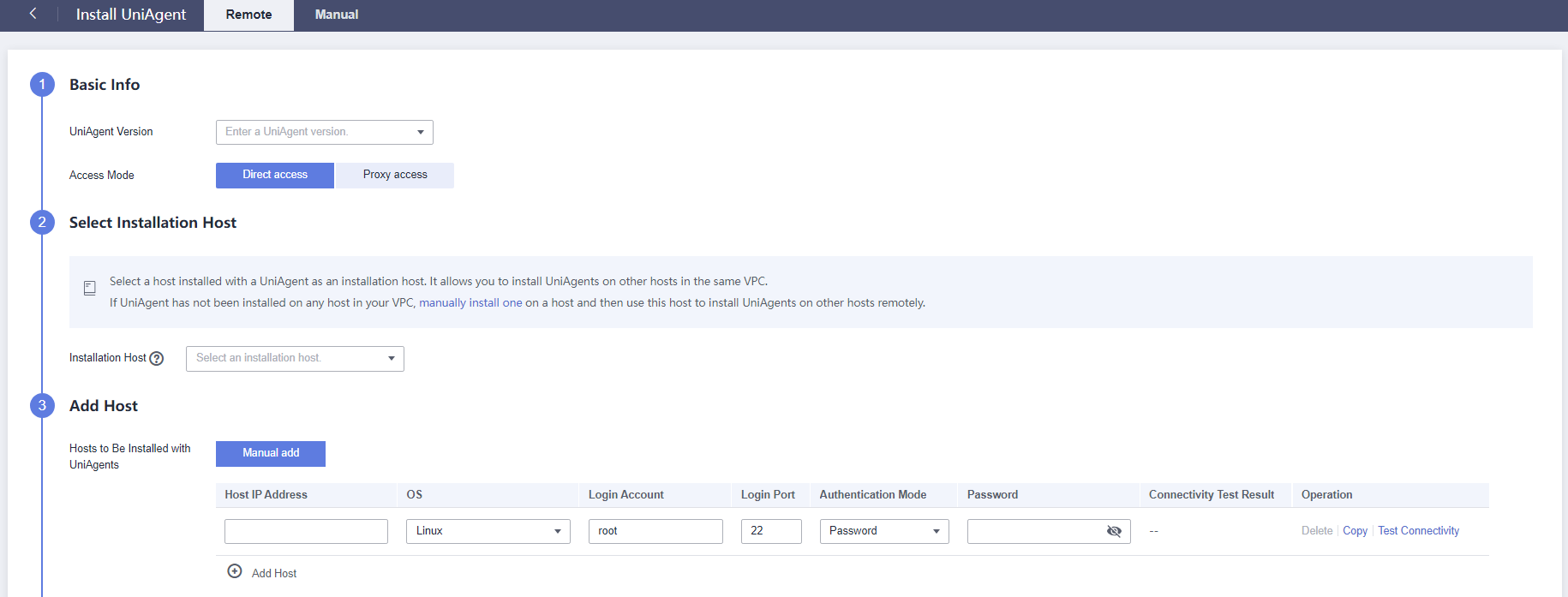Click the Basic Info section heading
The height and width of the screenshot is (597, 1568).
coord(105,85)
